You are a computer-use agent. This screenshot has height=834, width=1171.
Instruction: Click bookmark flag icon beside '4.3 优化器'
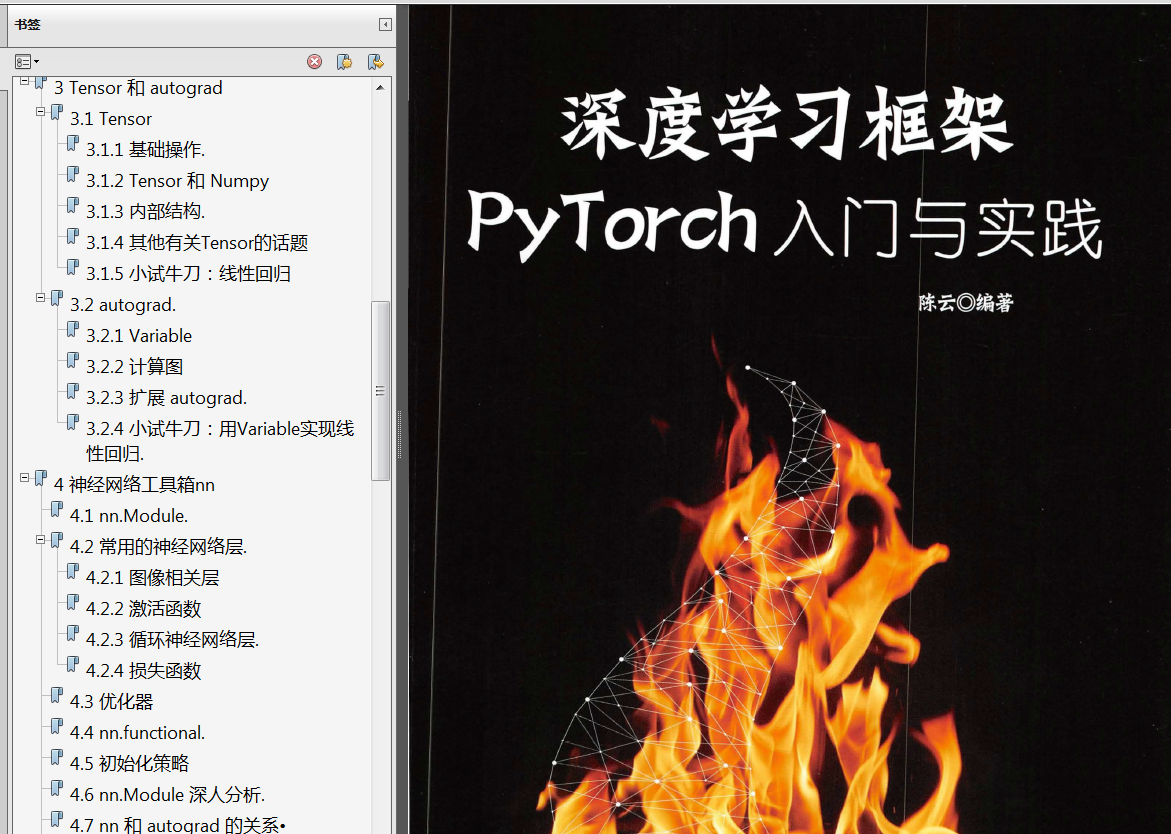[x=56, y=695]
